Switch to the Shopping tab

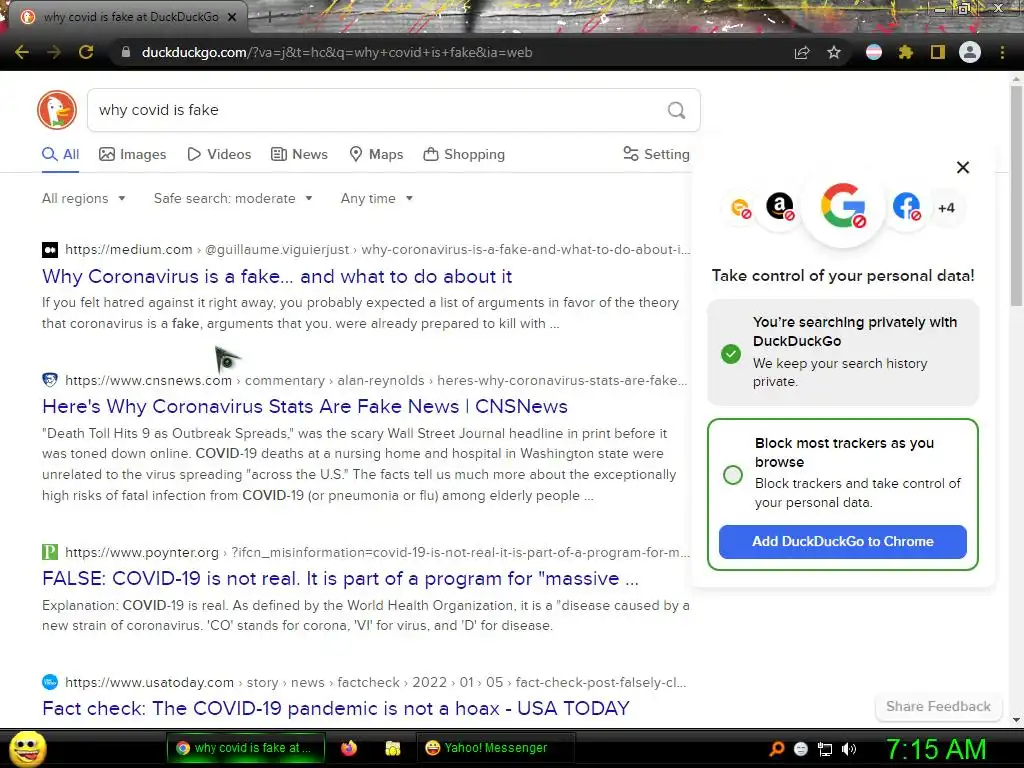point(464,154)
